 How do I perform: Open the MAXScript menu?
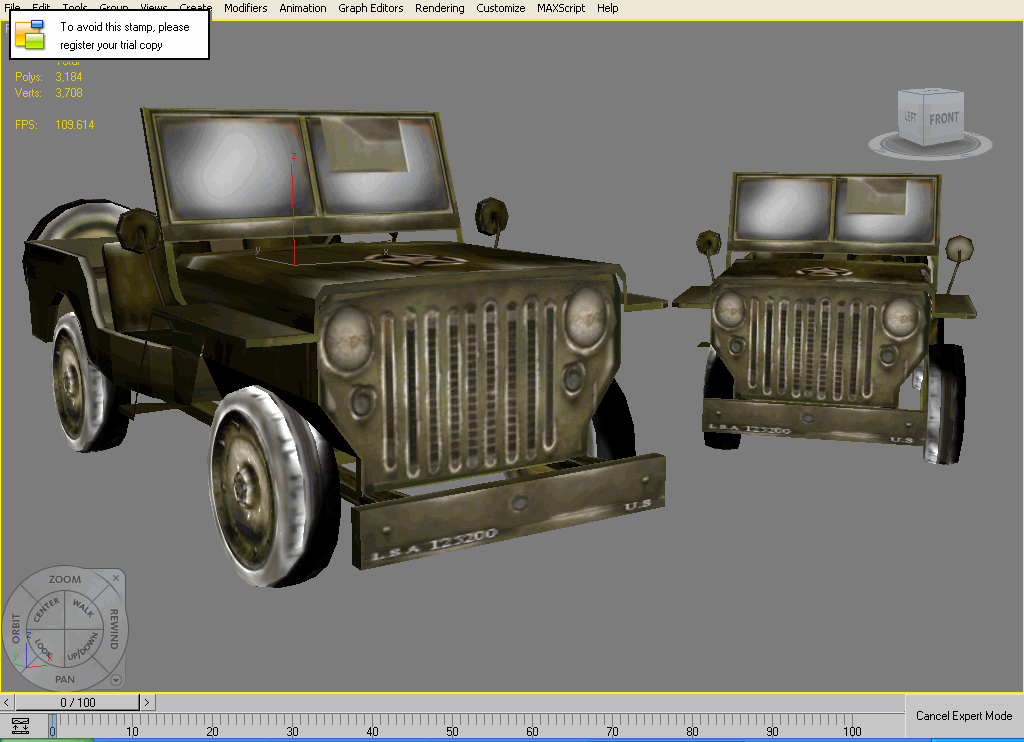pyautogui.click(x=561, y=8)
